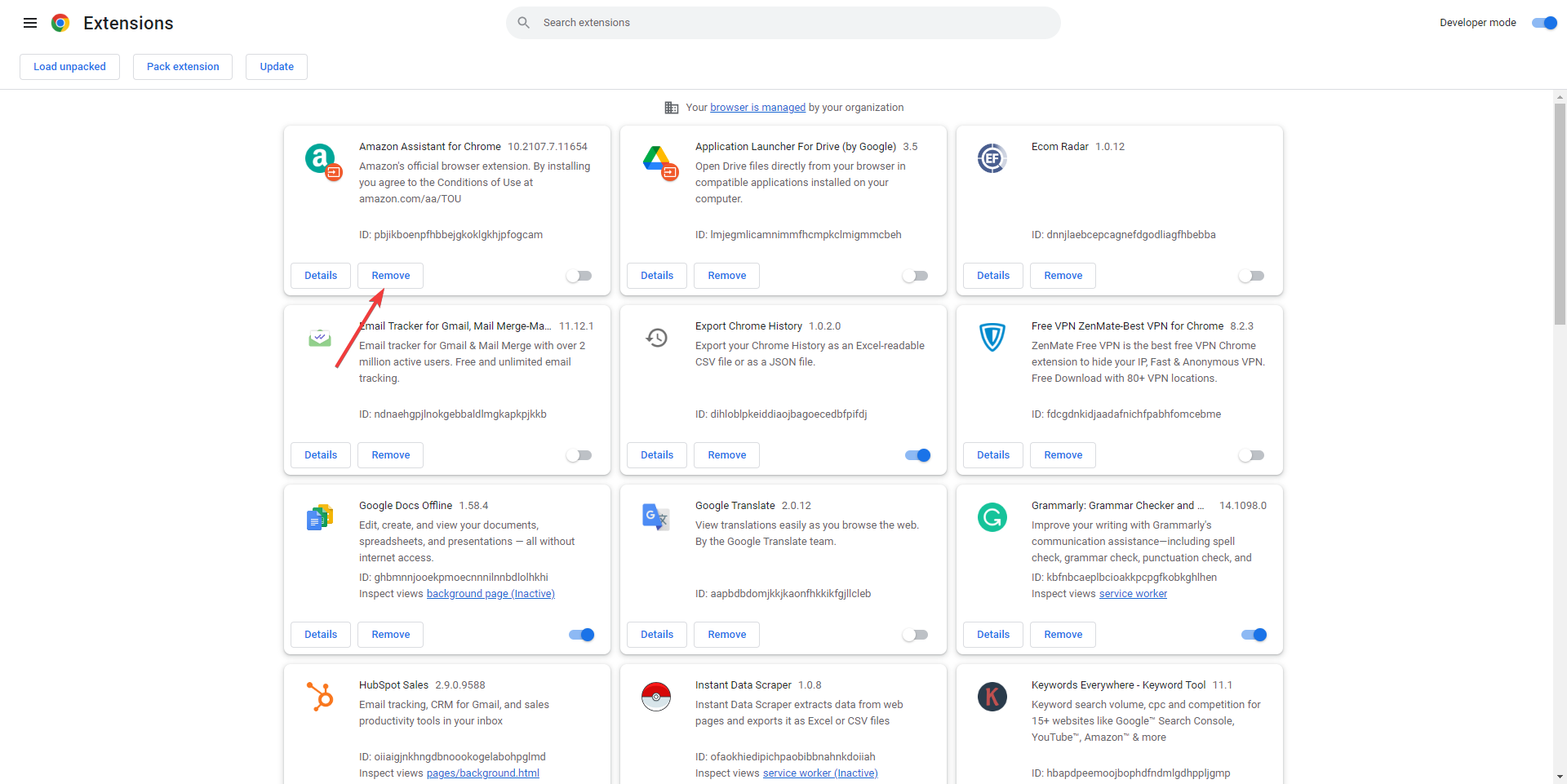Click the Pack extension button
The width and height of the screenshot is (1567, 784).
click(x=183, y=67)
